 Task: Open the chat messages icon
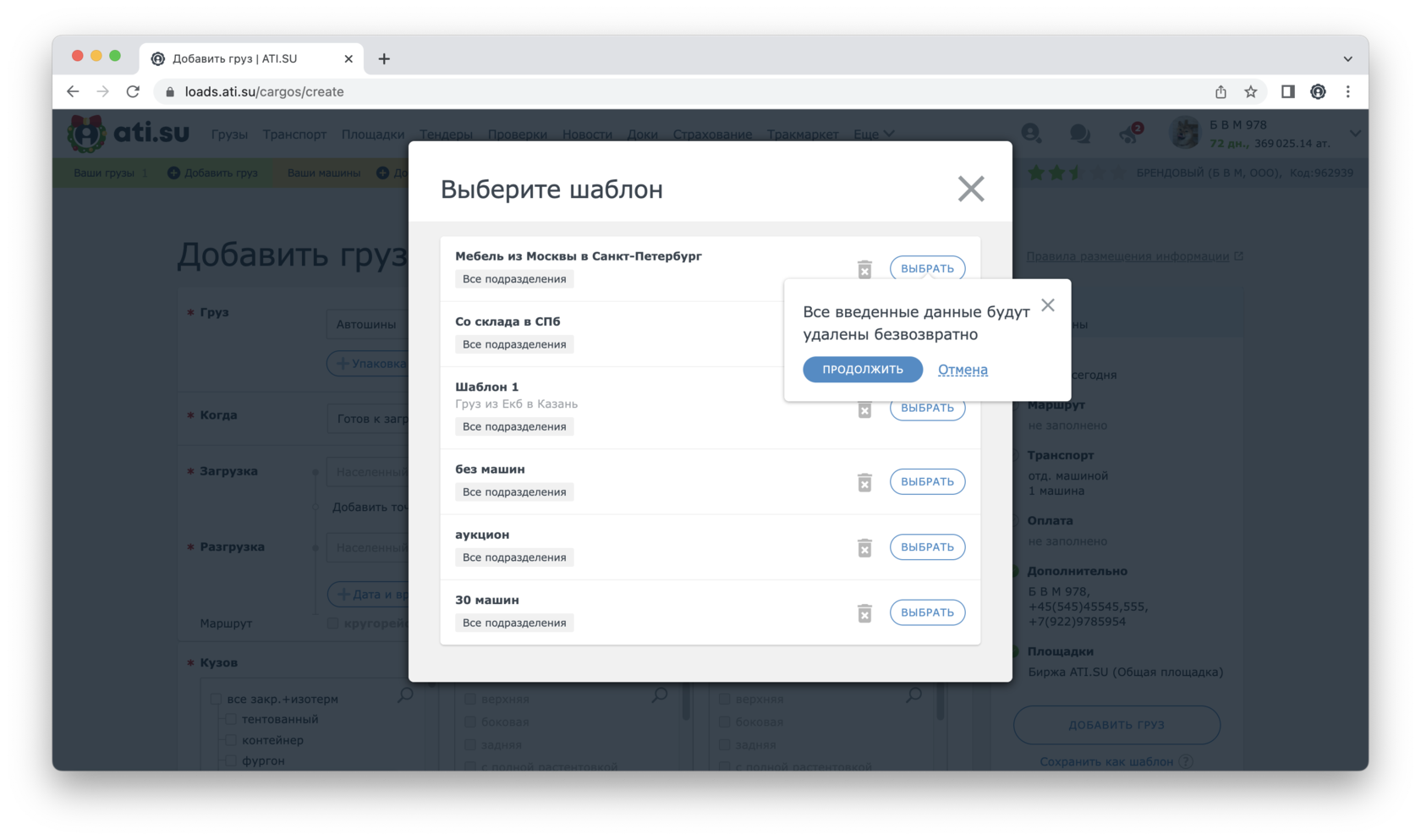1080,134
